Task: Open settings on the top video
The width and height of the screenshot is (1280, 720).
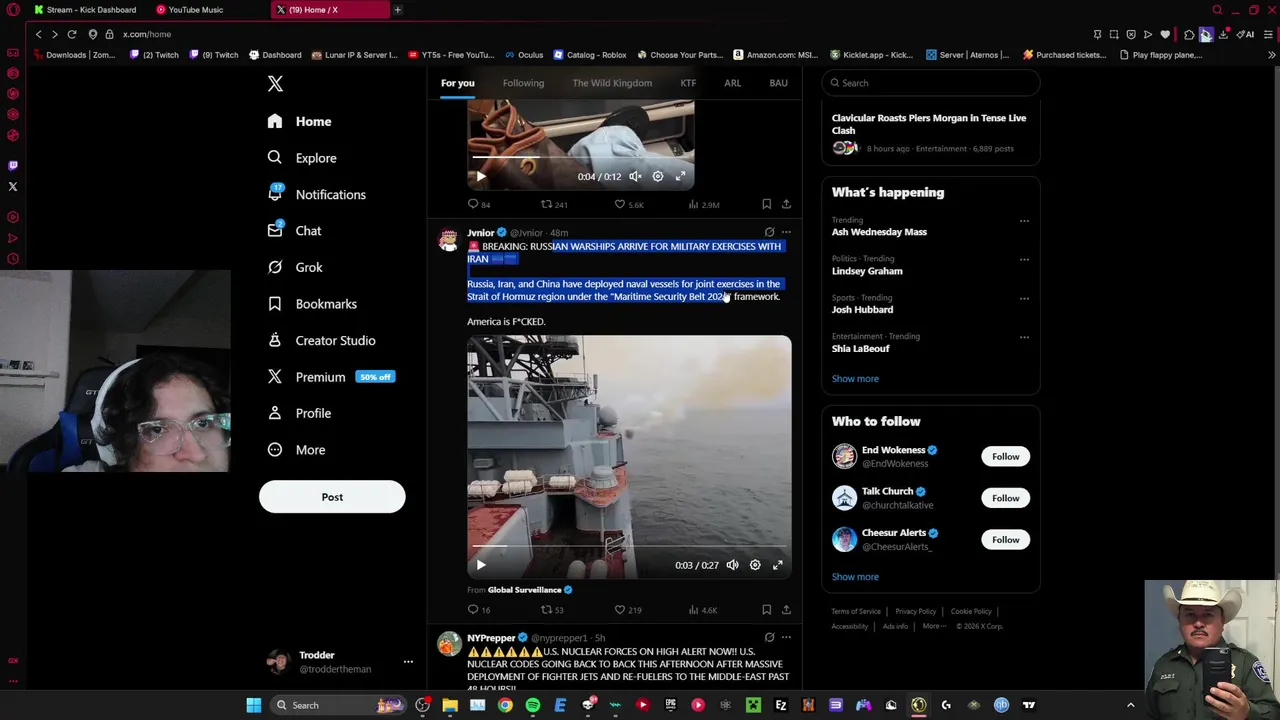Action: click(658, 176)
